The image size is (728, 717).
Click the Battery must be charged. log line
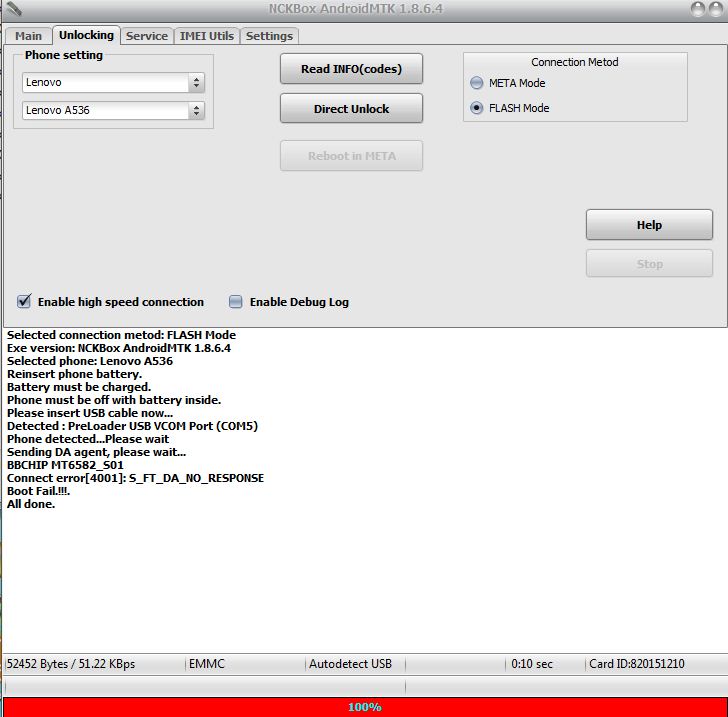point(79,387)
